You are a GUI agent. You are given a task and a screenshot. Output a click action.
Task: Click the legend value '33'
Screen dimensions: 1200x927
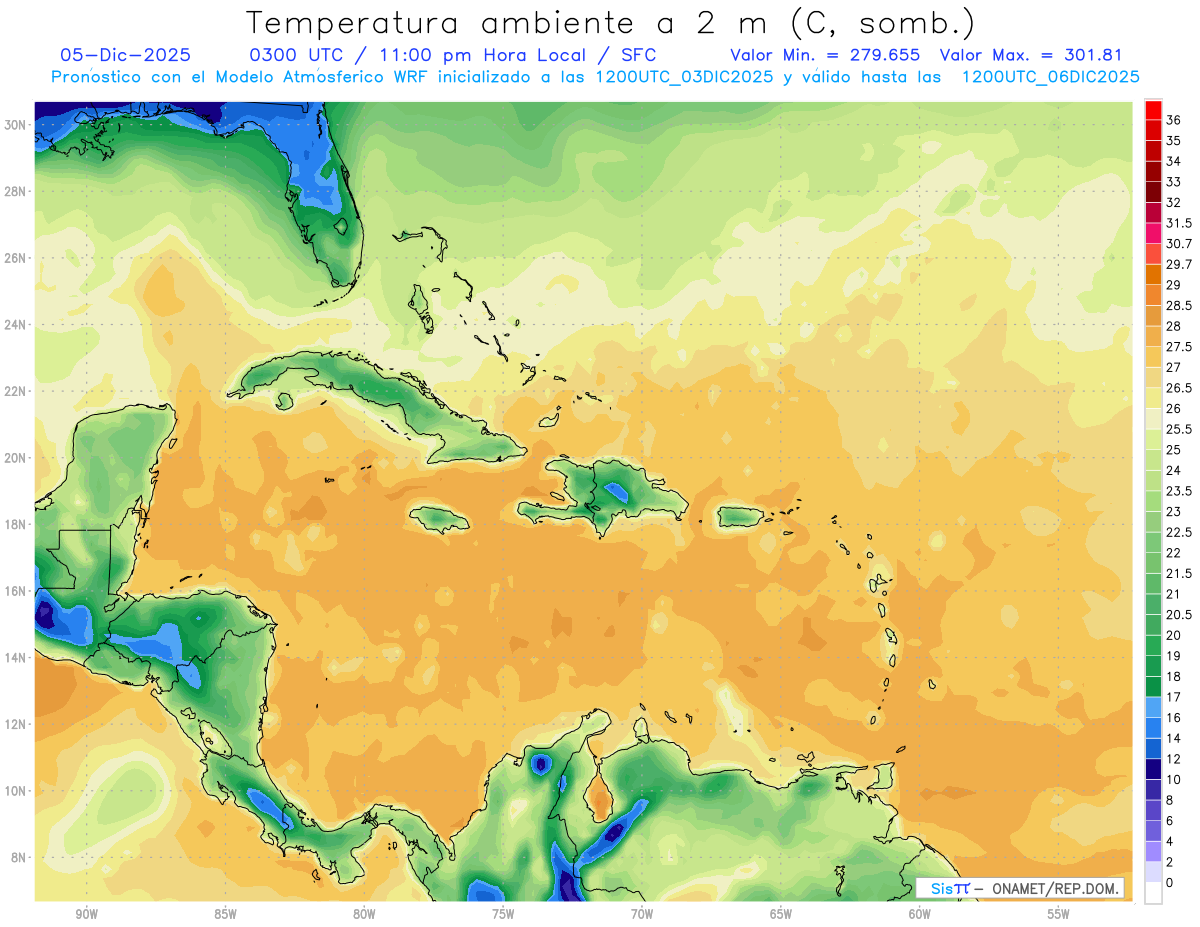(1174, 182)
